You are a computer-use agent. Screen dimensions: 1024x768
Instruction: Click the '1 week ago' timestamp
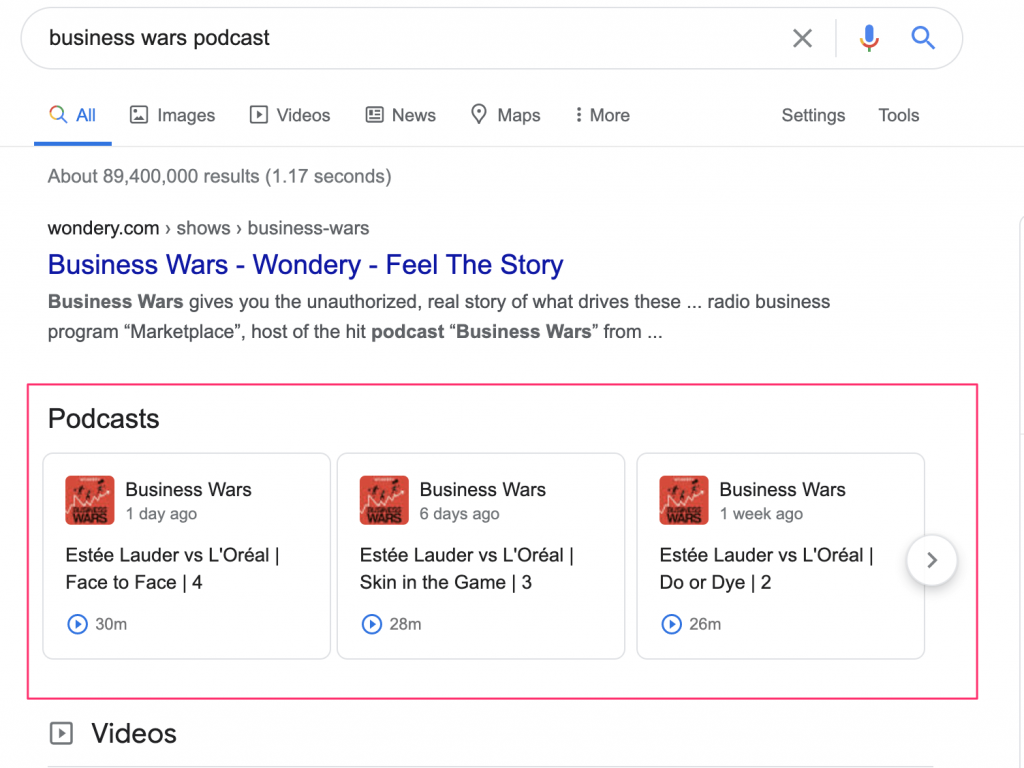tap(761, 514)
